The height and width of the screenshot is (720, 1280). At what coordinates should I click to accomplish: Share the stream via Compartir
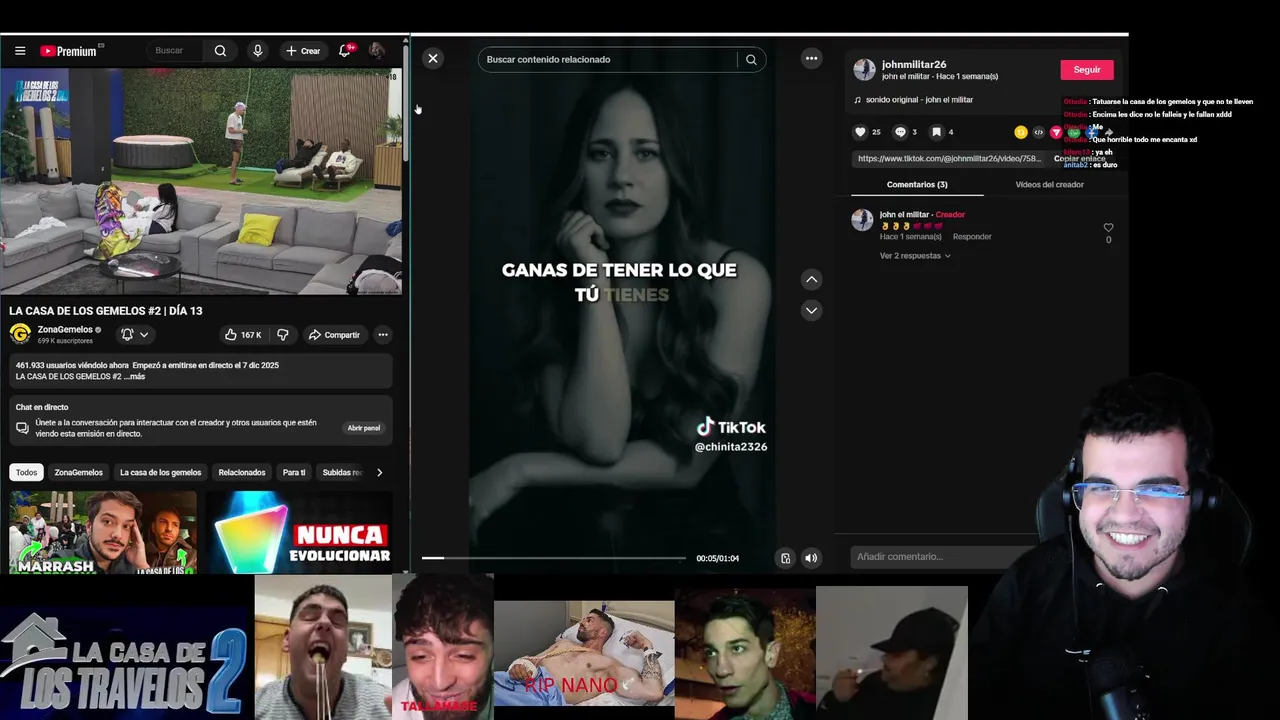334,335
